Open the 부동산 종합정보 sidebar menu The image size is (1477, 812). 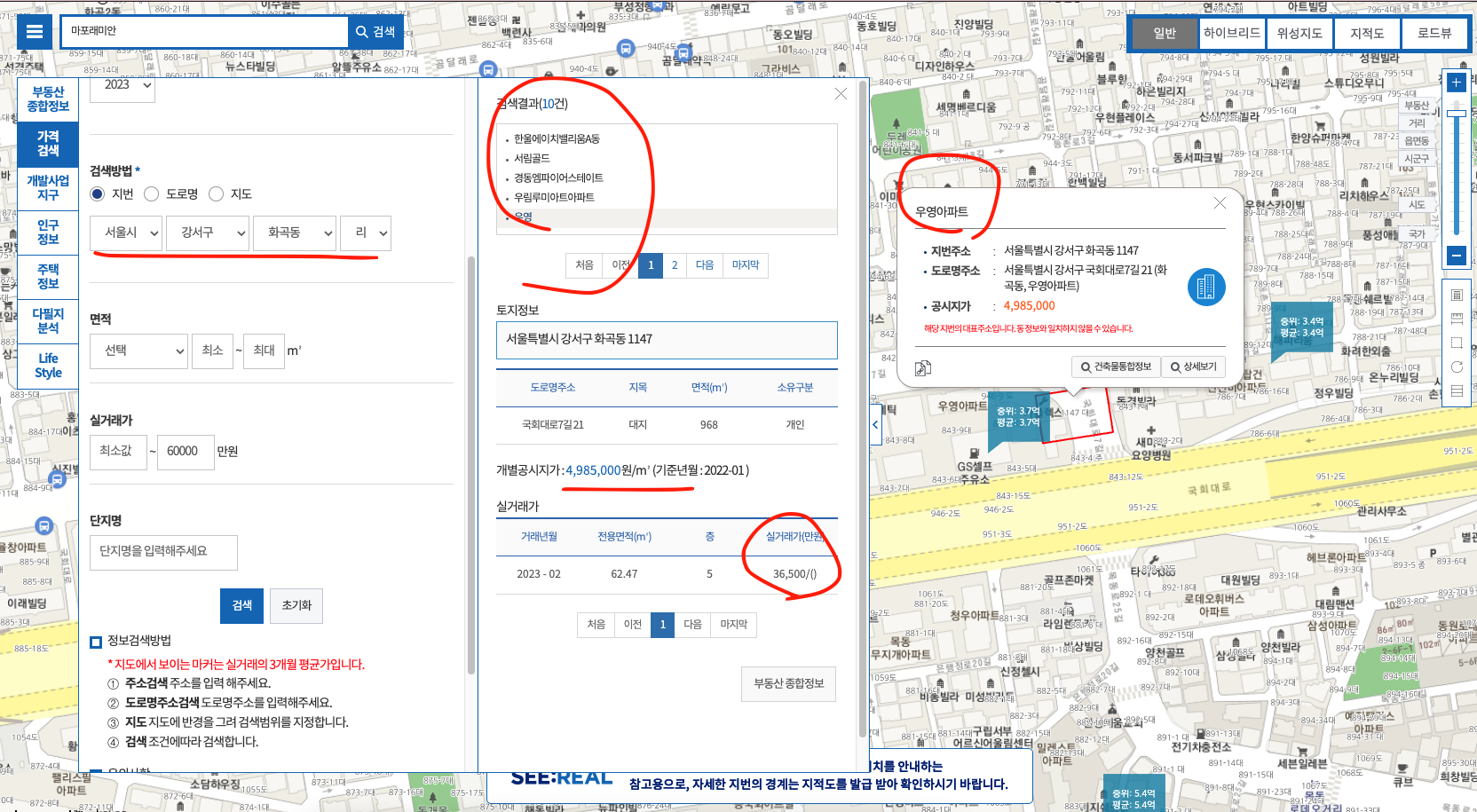(48, 99)
